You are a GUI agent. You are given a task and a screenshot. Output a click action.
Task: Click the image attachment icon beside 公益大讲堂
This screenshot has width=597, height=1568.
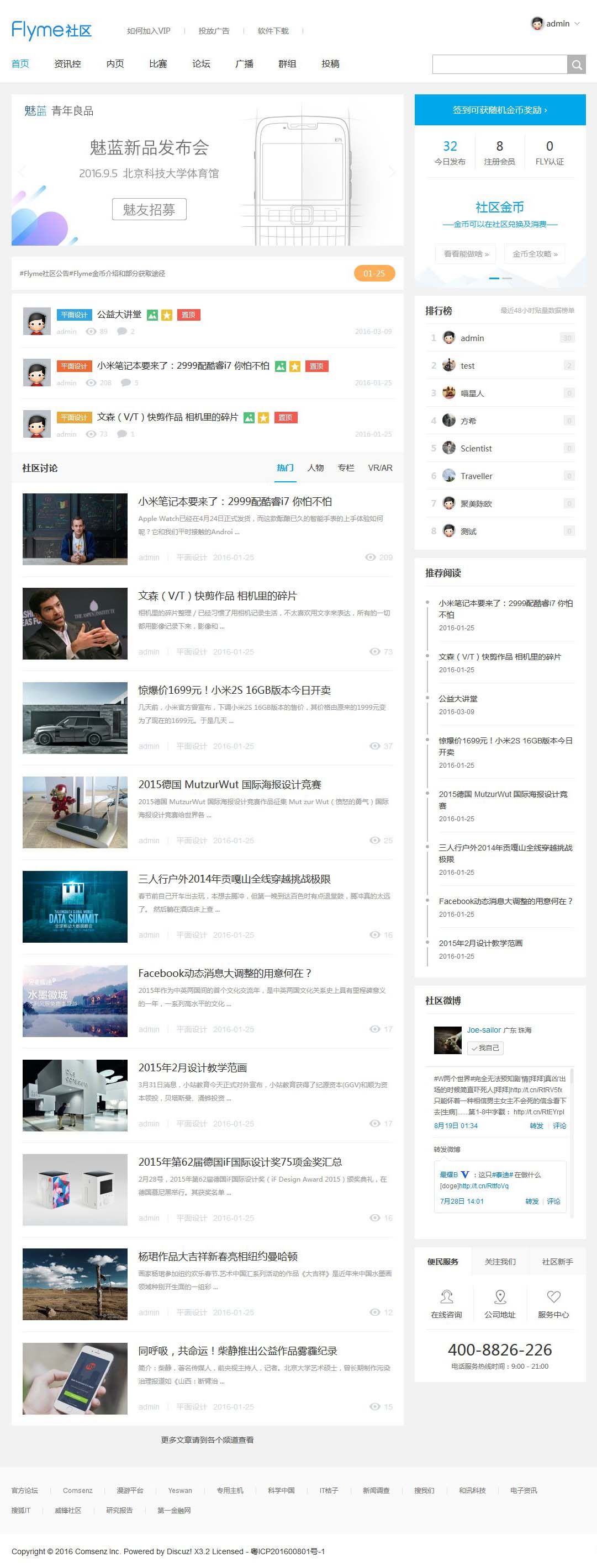click(x=152, y=315)
